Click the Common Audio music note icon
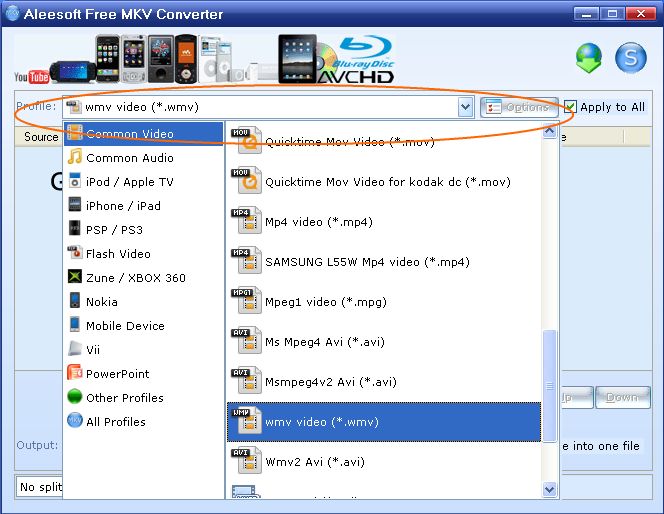 click(x=75, y=157)
